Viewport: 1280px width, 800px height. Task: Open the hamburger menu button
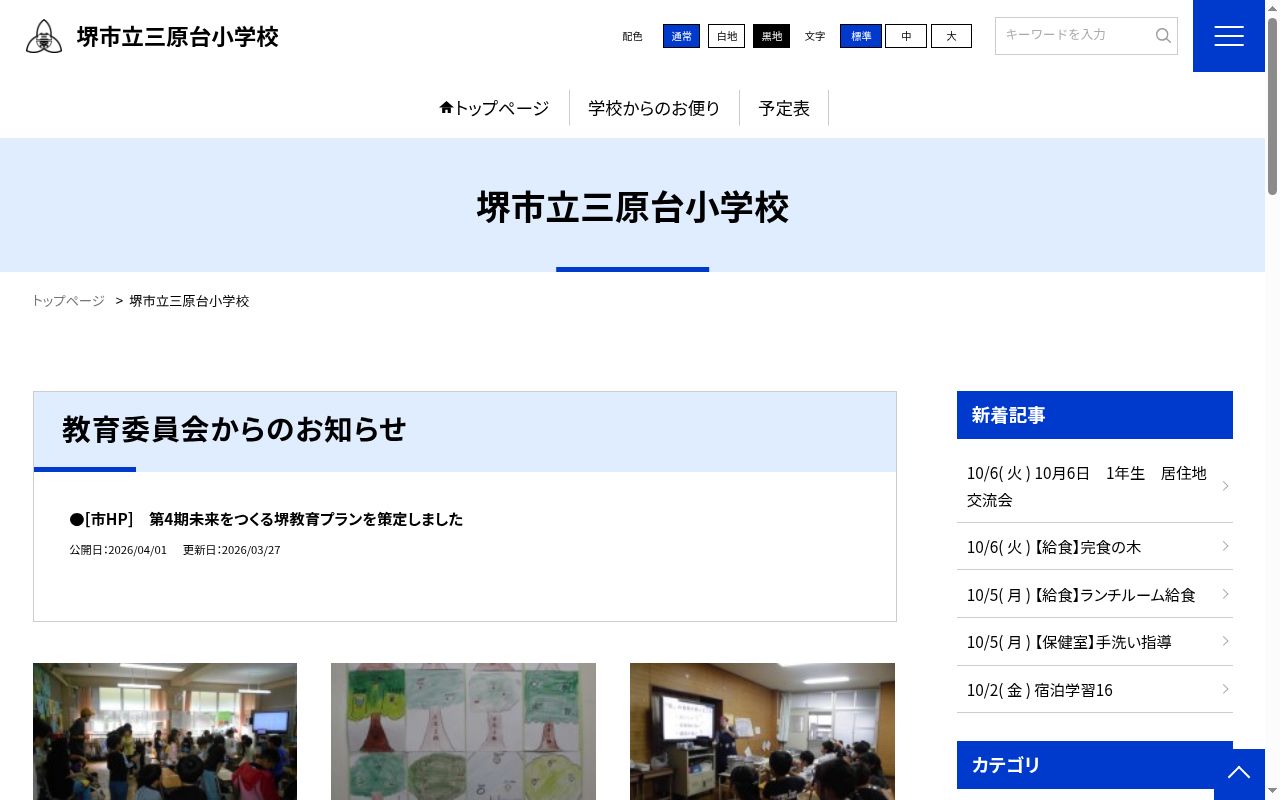tap(1228, 36)
